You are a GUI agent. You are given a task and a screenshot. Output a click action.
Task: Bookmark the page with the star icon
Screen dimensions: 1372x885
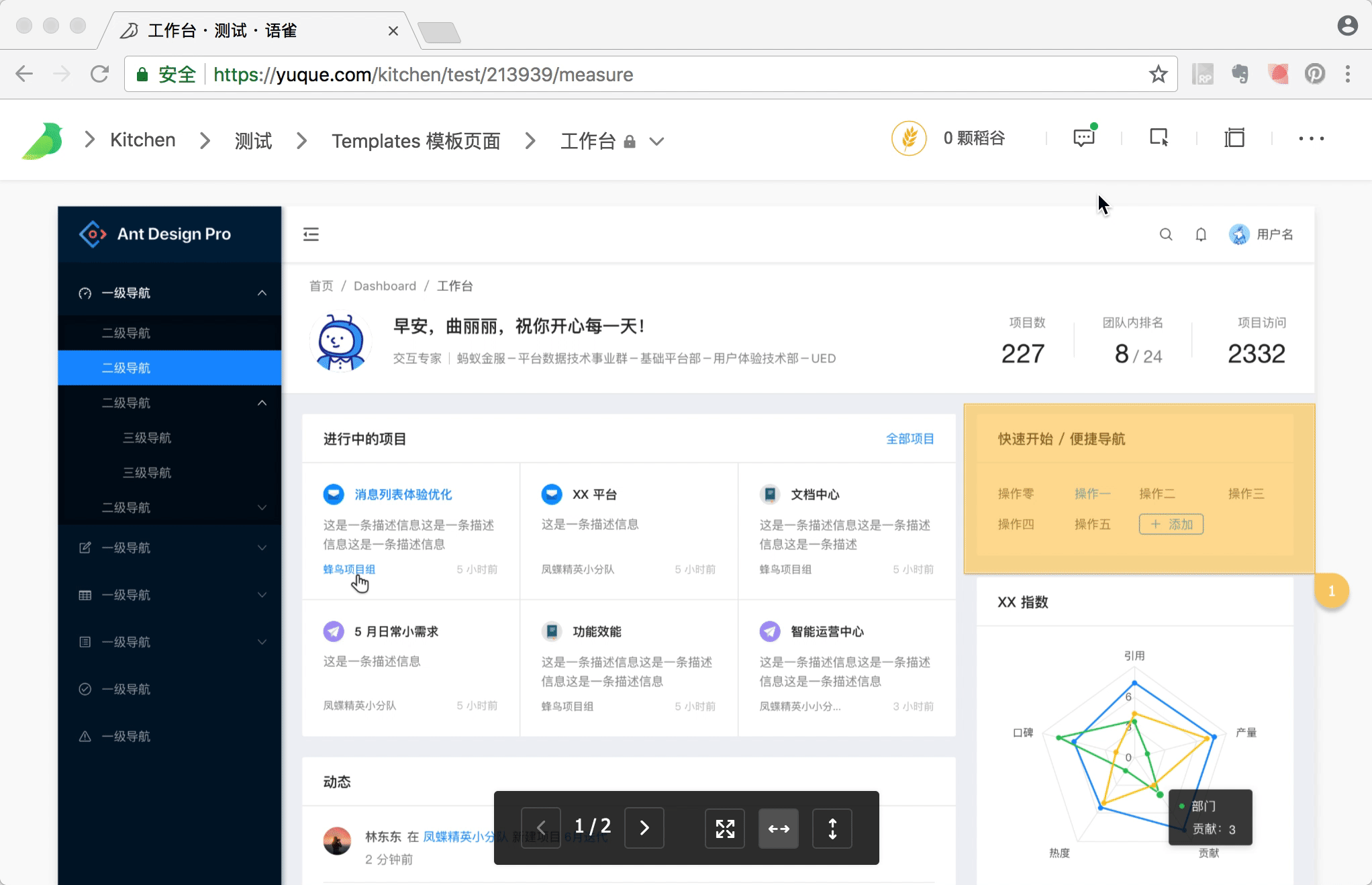1158,75
